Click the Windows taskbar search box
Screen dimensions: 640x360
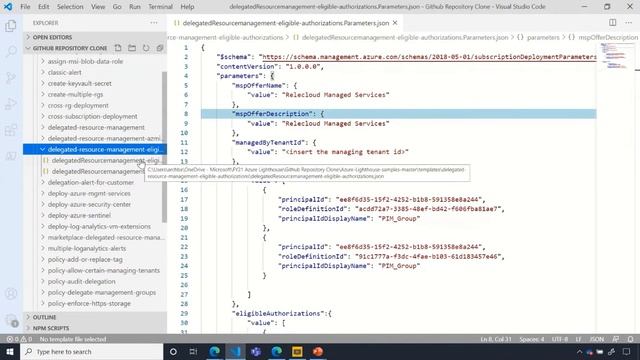click(91, 351)
